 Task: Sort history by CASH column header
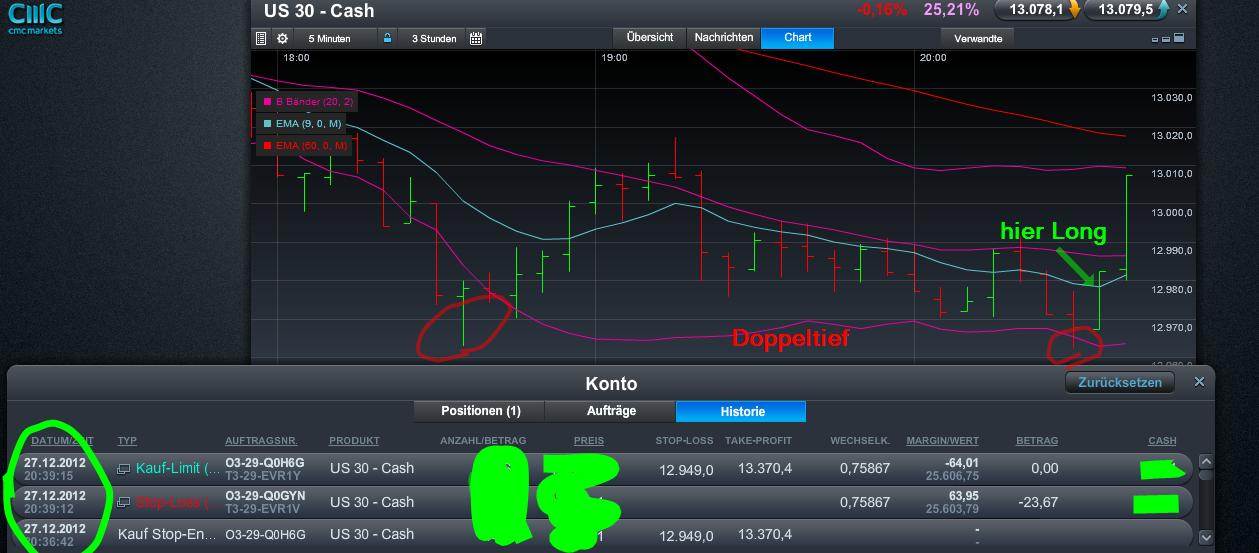[x=1162, y=441]
